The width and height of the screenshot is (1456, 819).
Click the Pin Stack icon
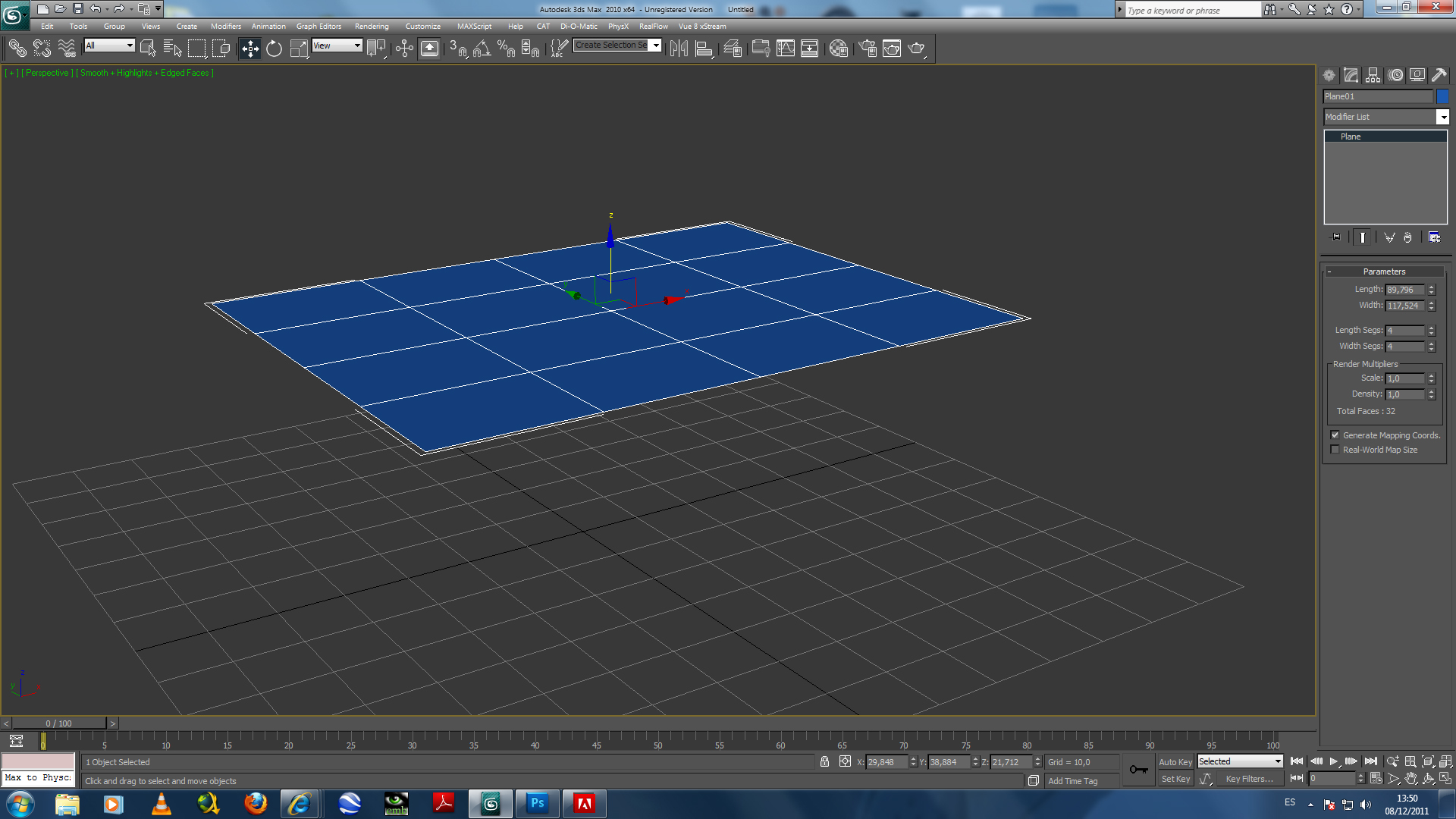point(1335,237)
